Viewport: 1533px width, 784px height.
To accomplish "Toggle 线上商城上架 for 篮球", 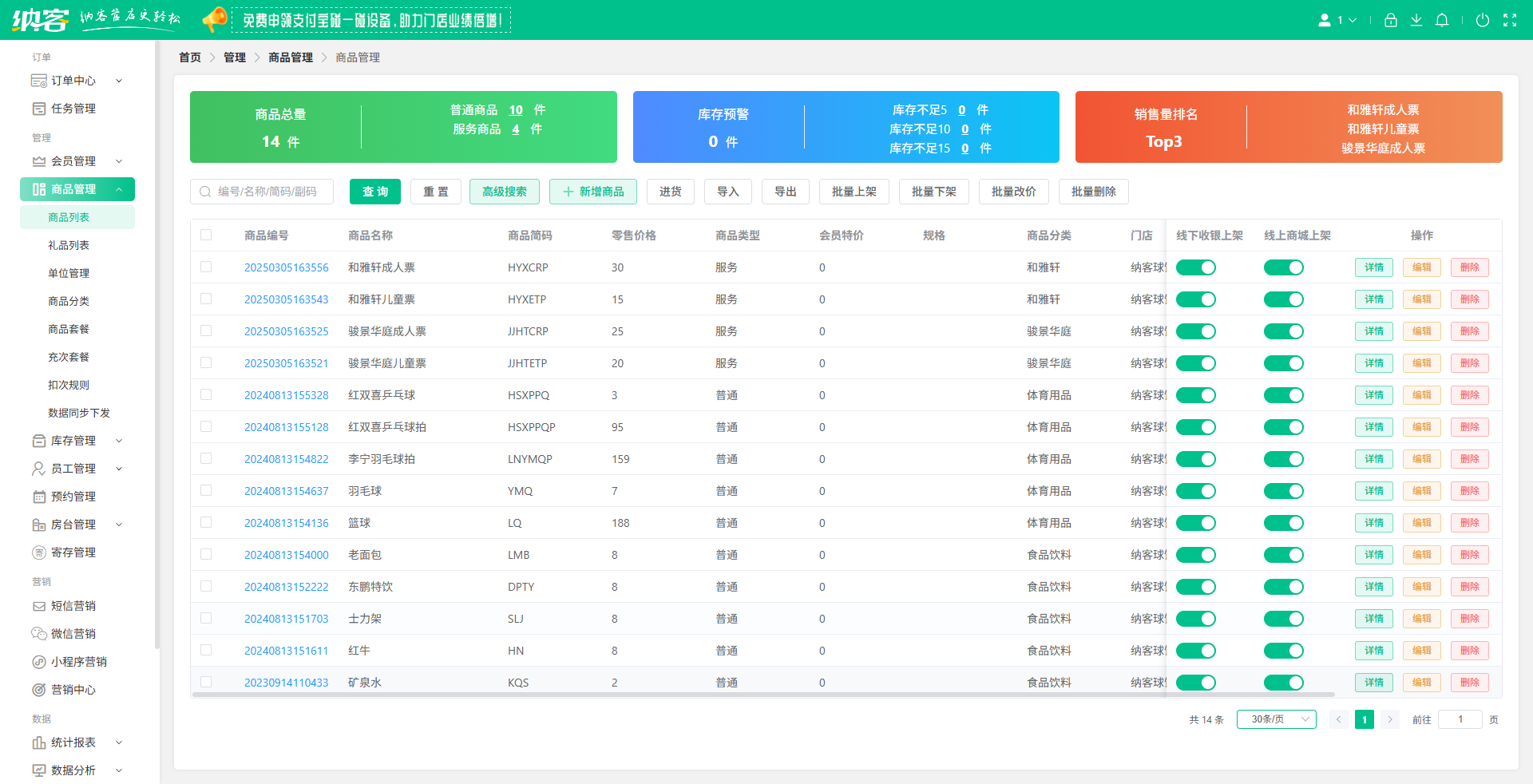I will [x=1283, y=523].
